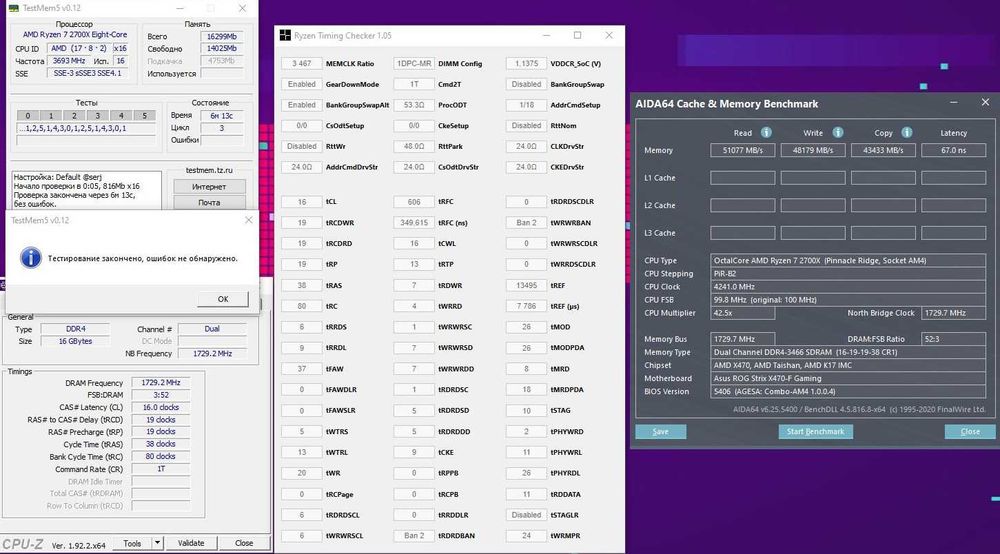
Task: Click TestMem5 Всего 16299Mb value
Action: click(221, 36)
